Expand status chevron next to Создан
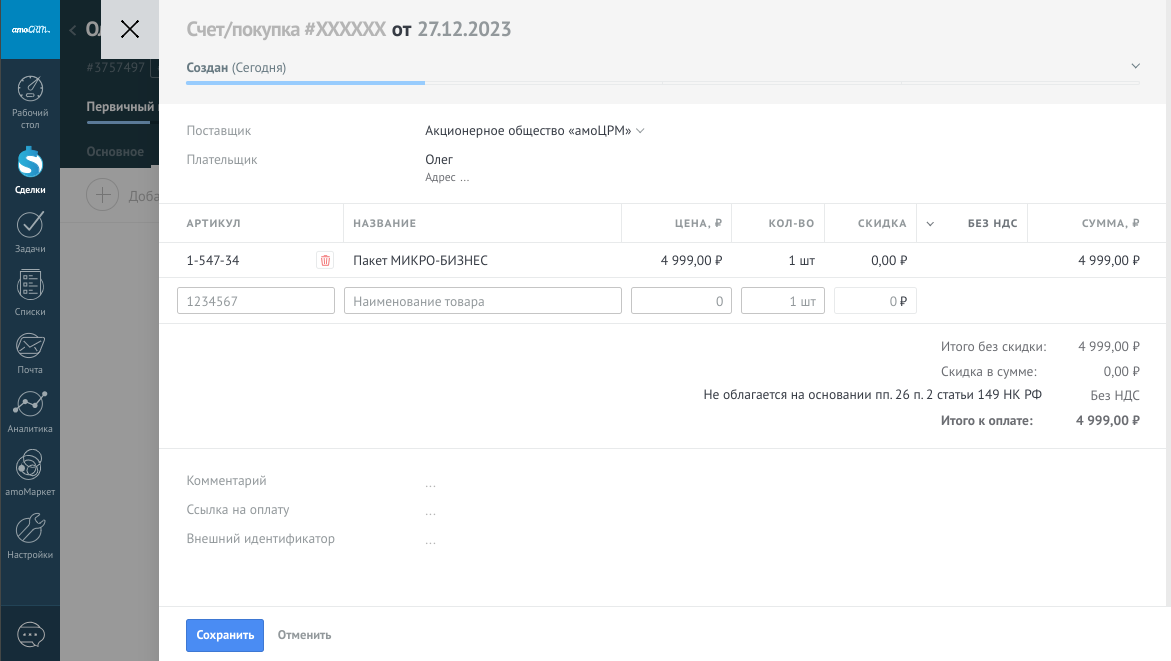Viewport: 1171px width, 661px height. [x=1135, y=66]
